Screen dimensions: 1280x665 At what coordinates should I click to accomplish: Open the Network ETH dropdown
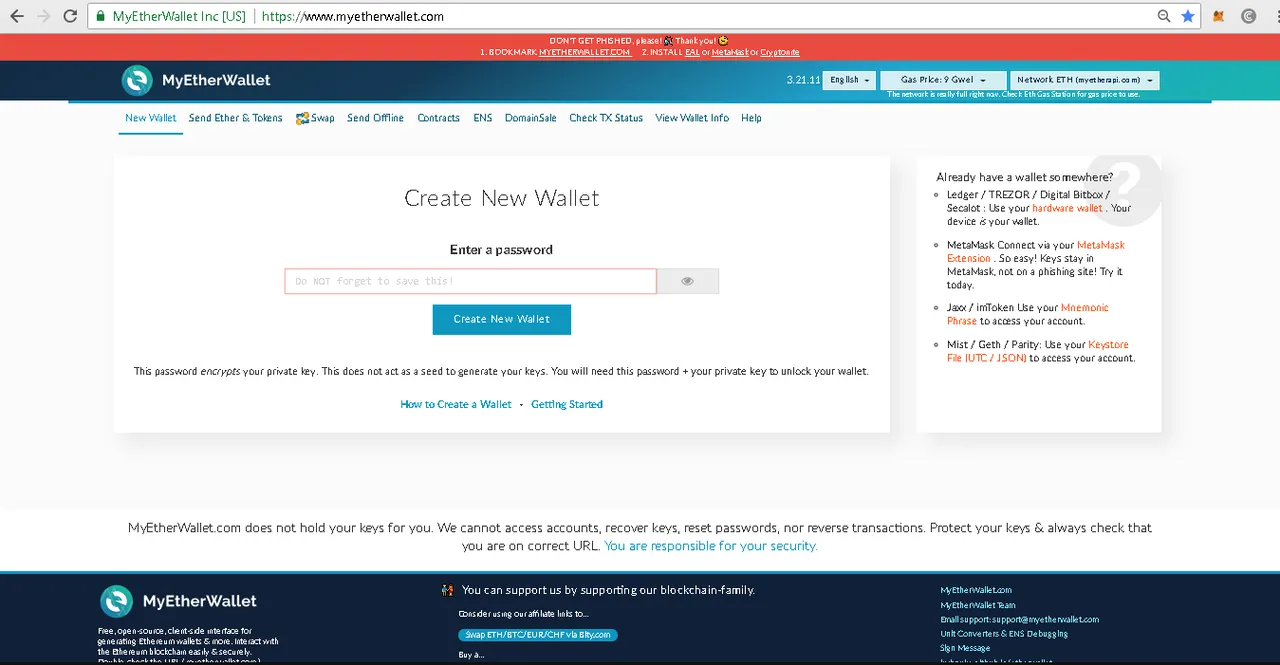(1085, 80)
